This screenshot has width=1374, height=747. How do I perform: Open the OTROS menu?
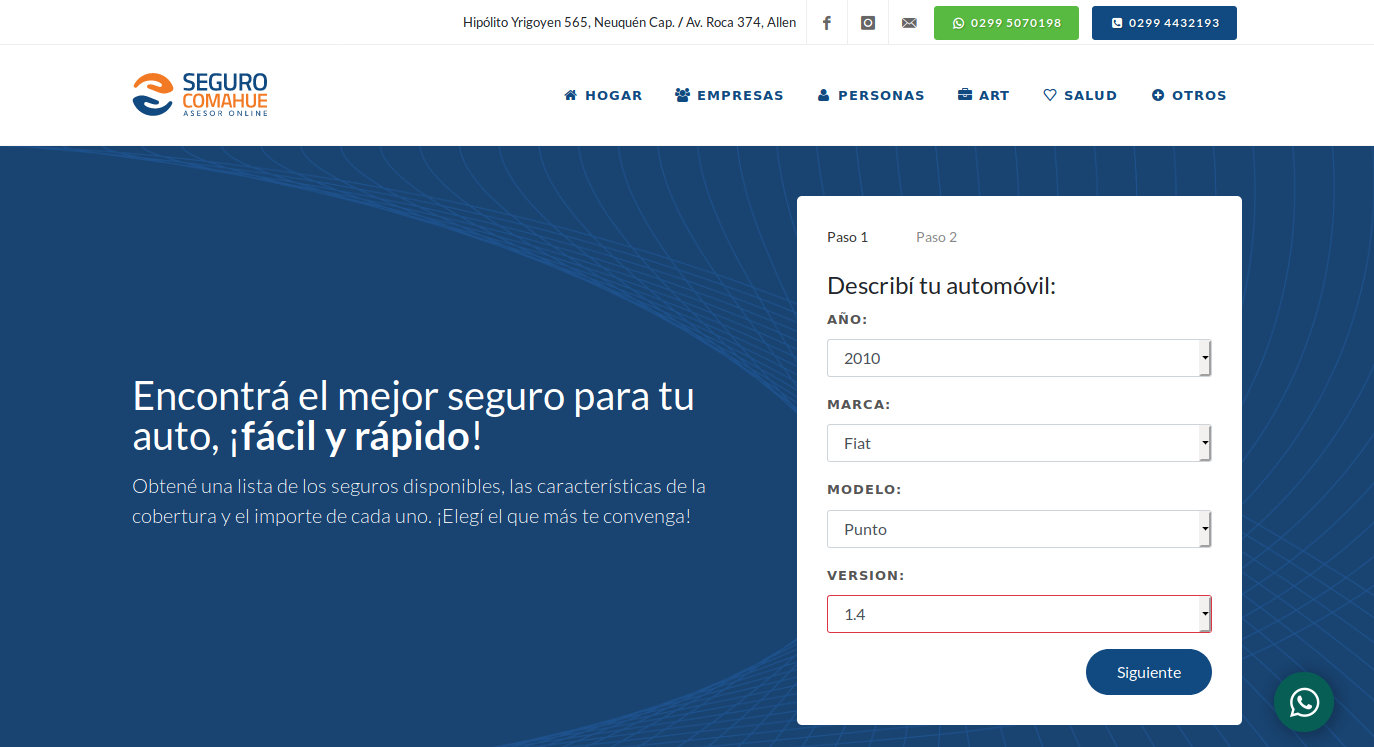tap(1189, 95)
